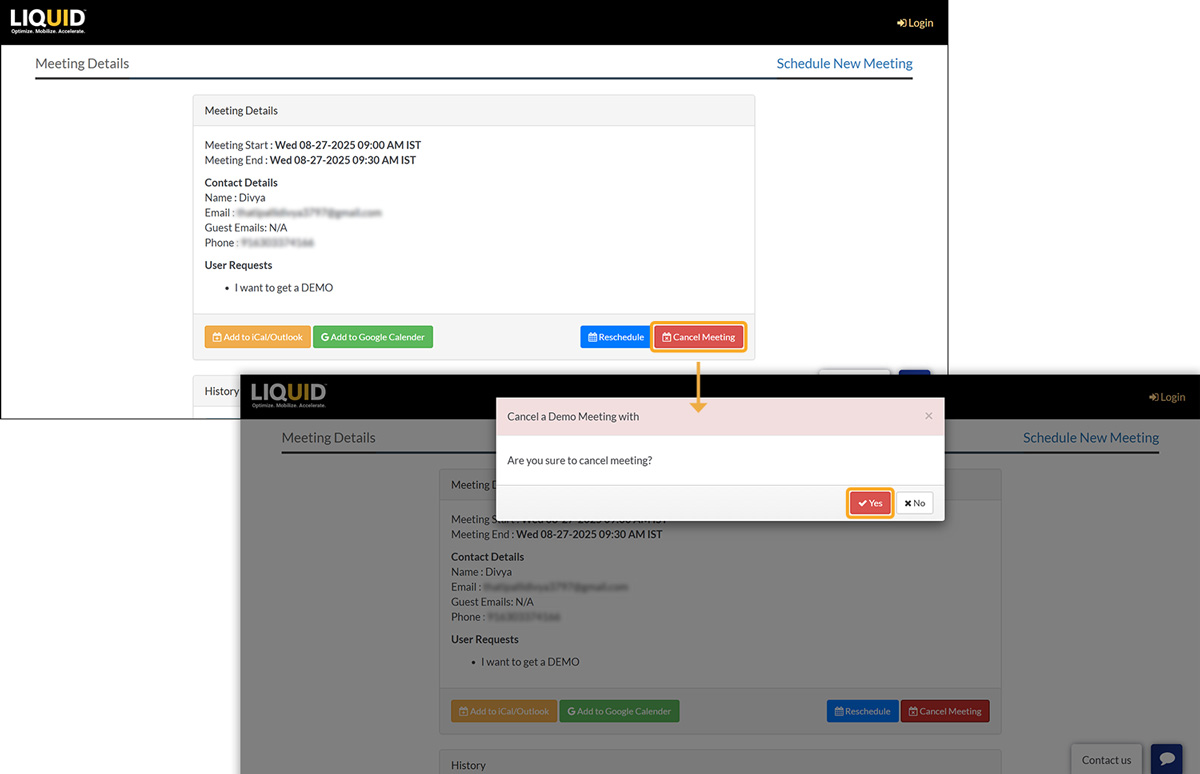Select 'I want to get a DEMO' in top window

click(x=284, y=288)
